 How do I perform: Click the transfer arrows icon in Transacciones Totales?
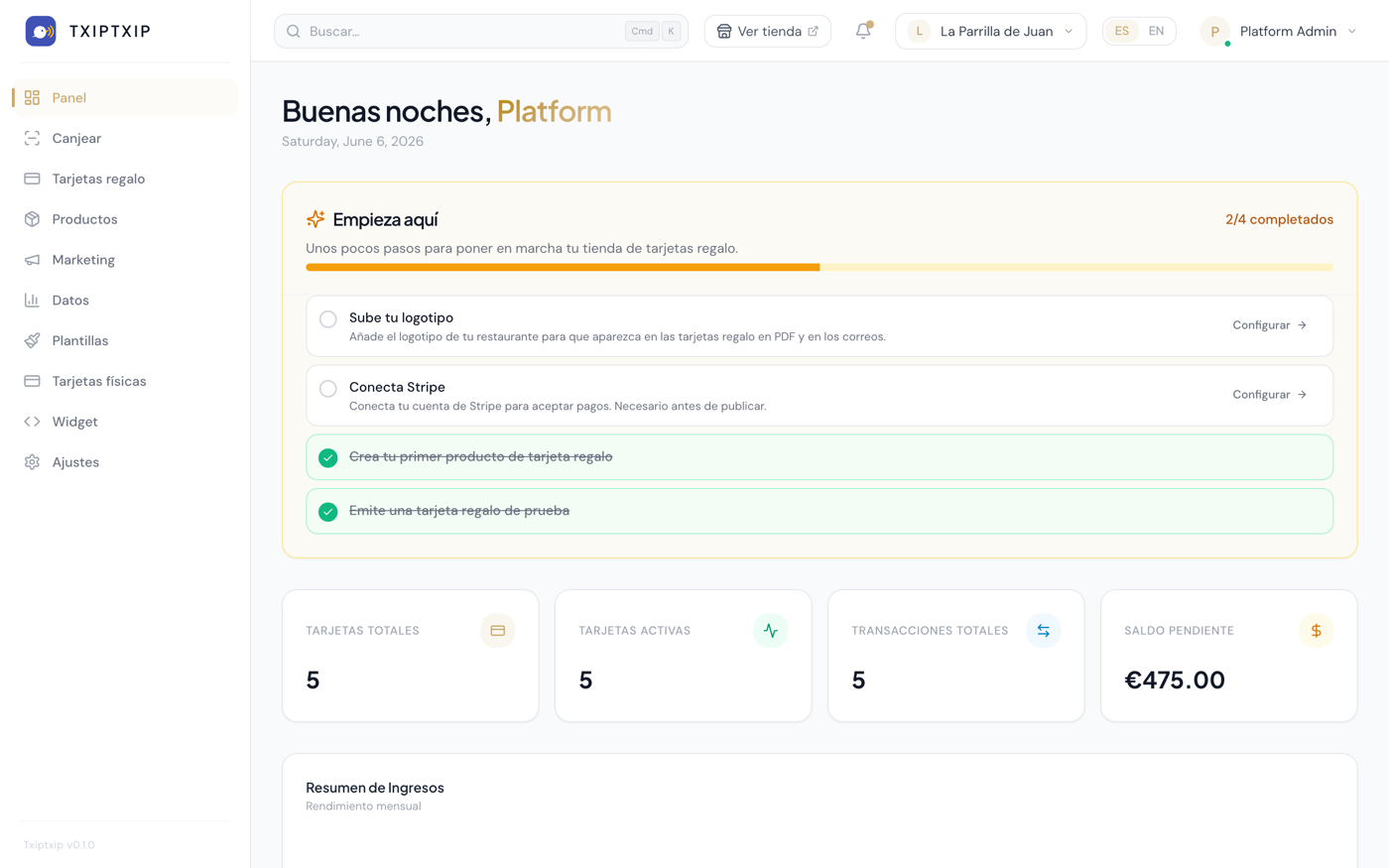pos(1043,631)
